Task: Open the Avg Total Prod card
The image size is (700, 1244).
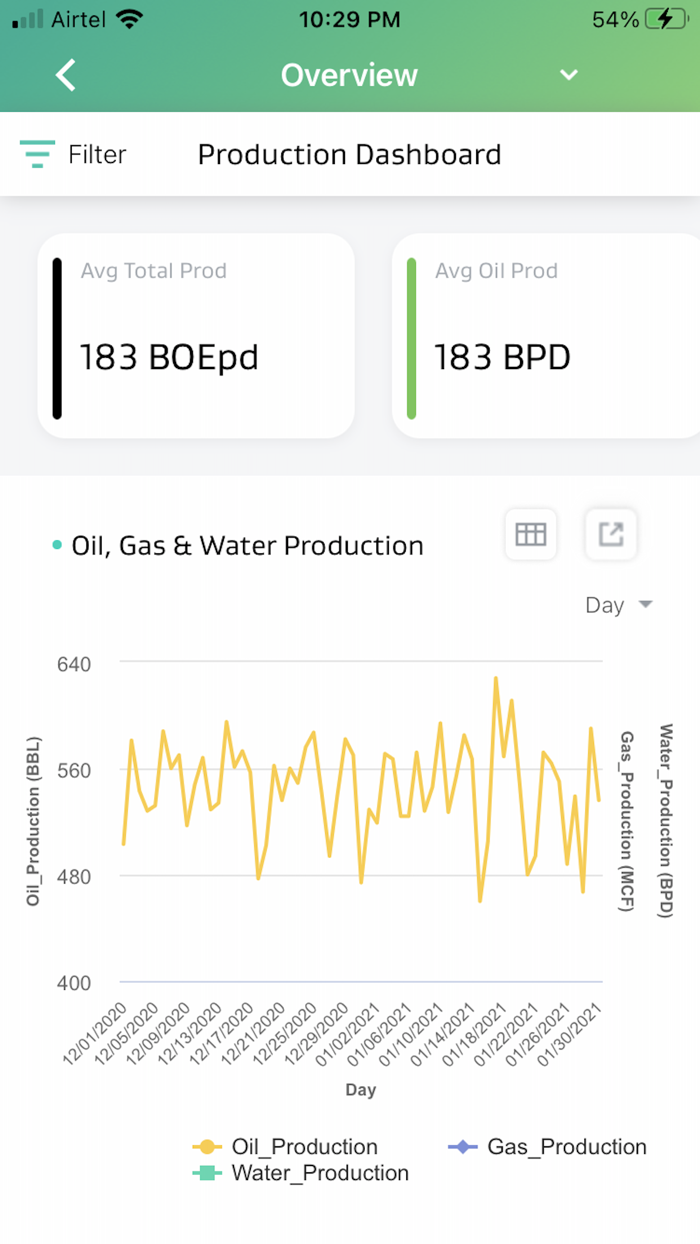Action: 196,336
